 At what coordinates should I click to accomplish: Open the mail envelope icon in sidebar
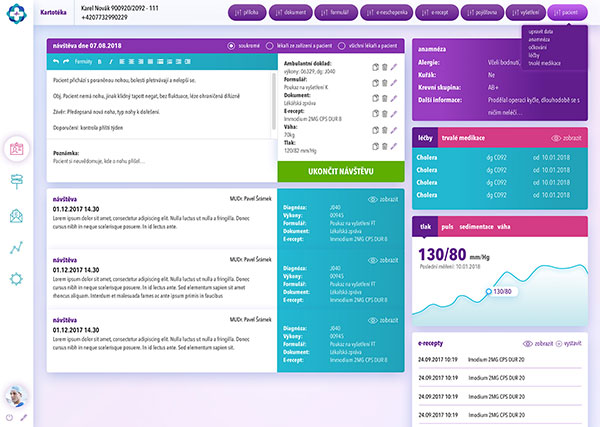tap(17, 215)
